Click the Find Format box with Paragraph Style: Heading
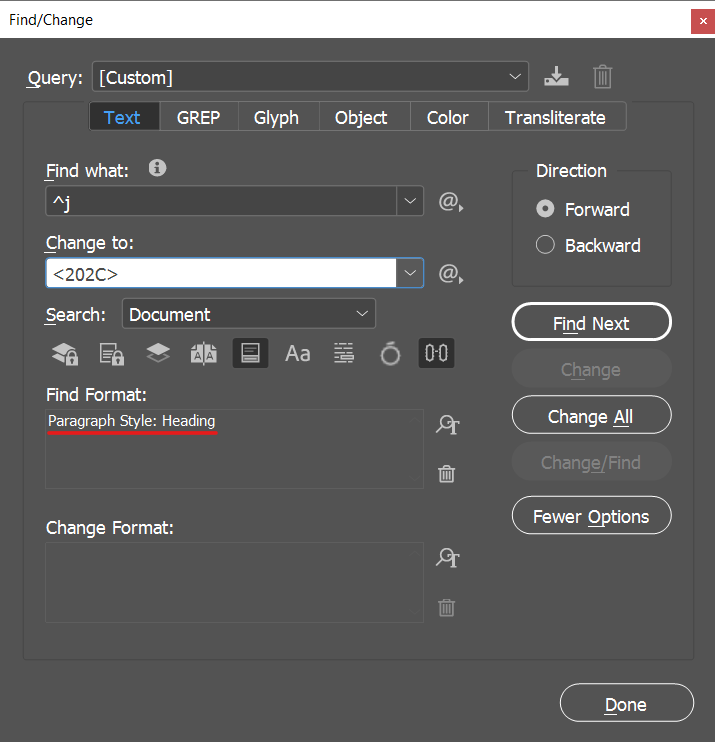 coord(234,449)
